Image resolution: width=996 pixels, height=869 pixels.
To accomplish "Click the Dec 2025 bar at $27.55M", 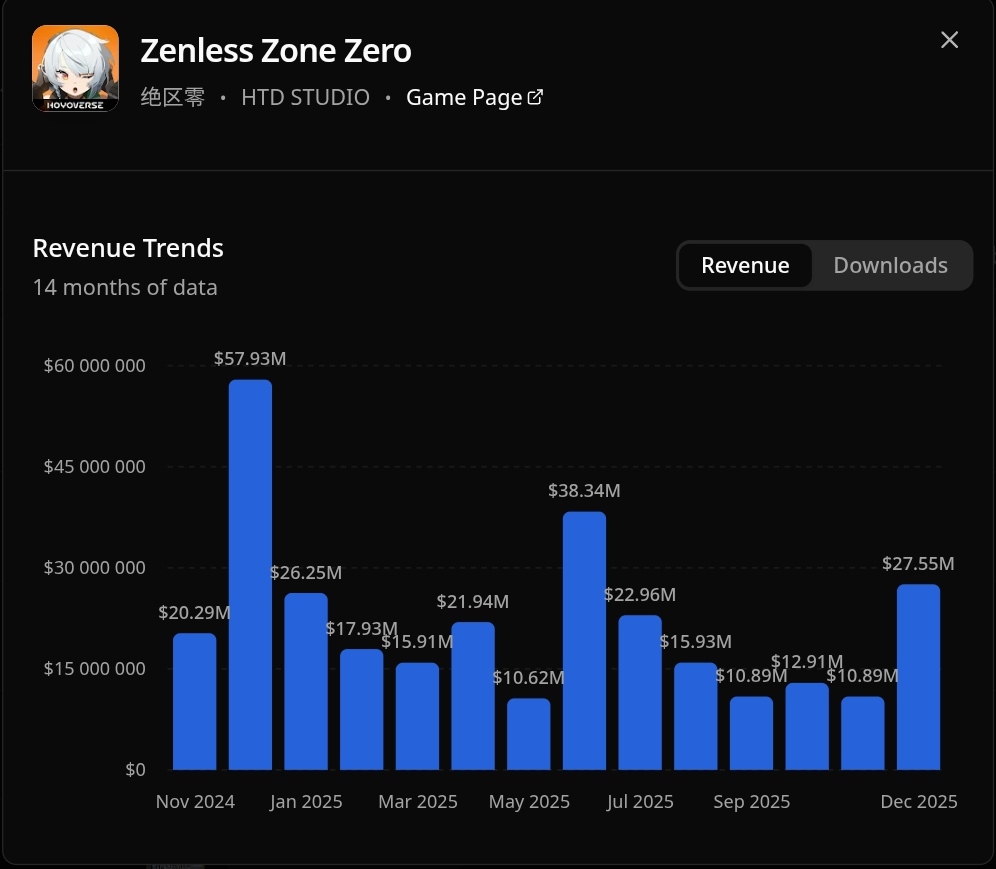I will 919,677.
